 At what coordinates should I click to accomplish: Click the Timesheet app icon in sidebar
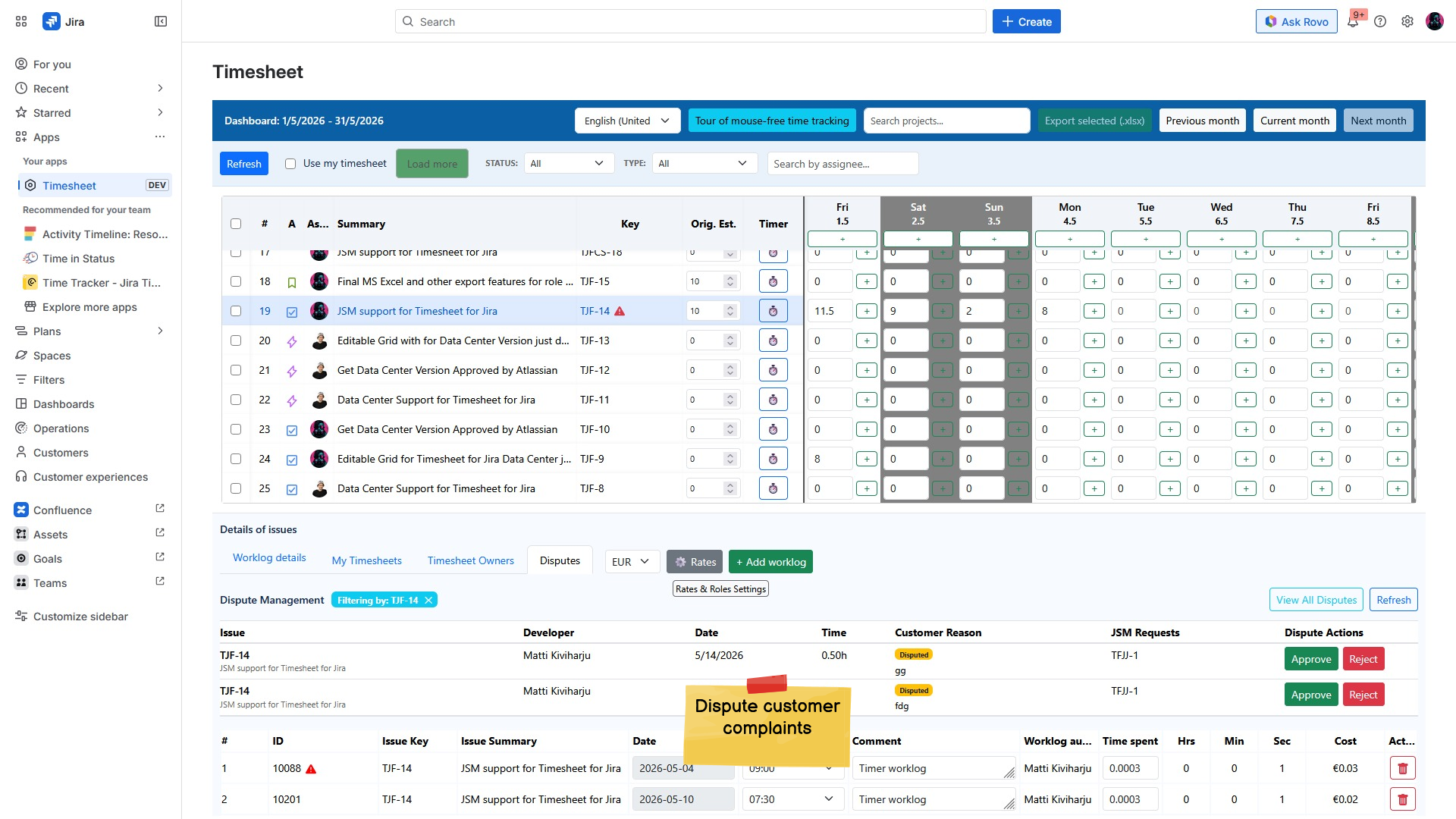tap(30, 185)
